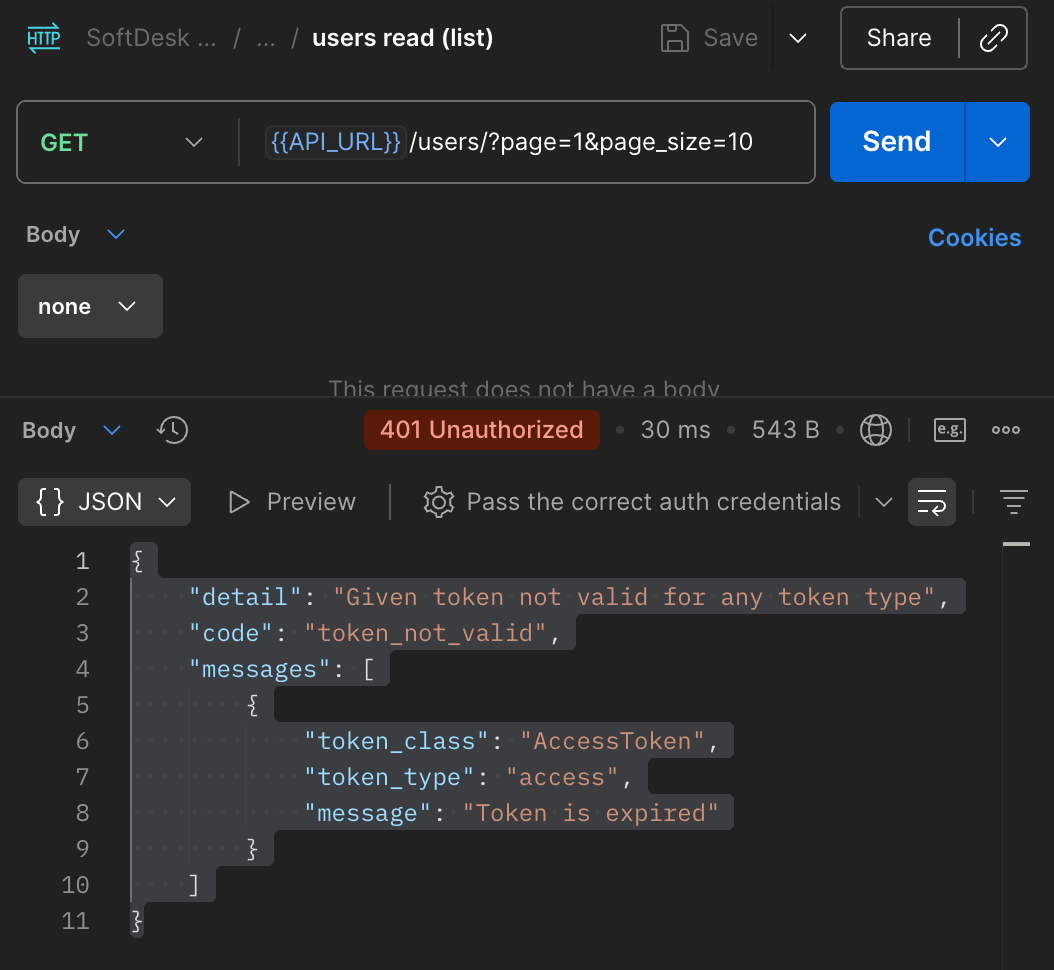Switch to the Preview response view
Image resolution: width=1054 pixels, height=970 pixels.
(292, 502)
